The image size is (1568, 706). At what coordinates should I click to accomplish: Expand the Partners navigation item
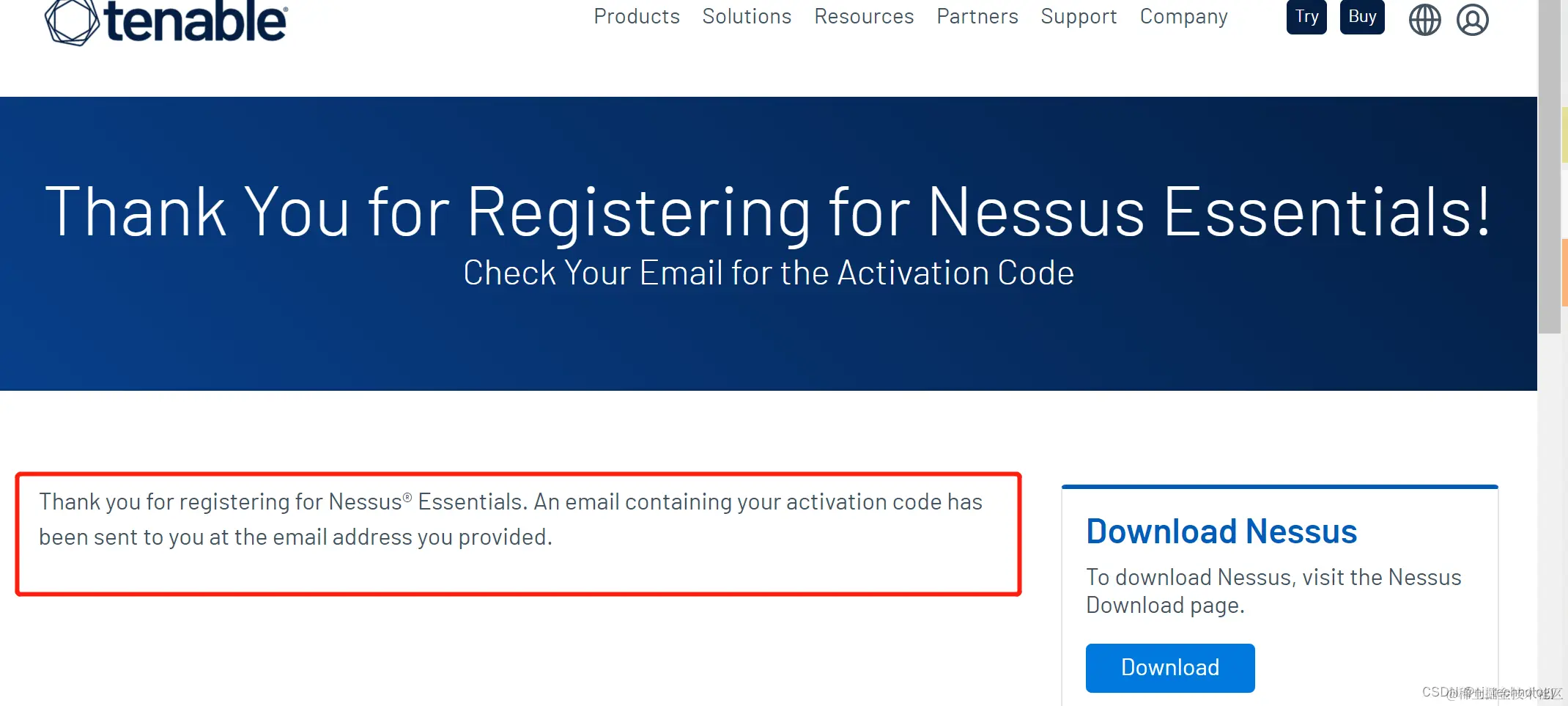tap(977, 16)
